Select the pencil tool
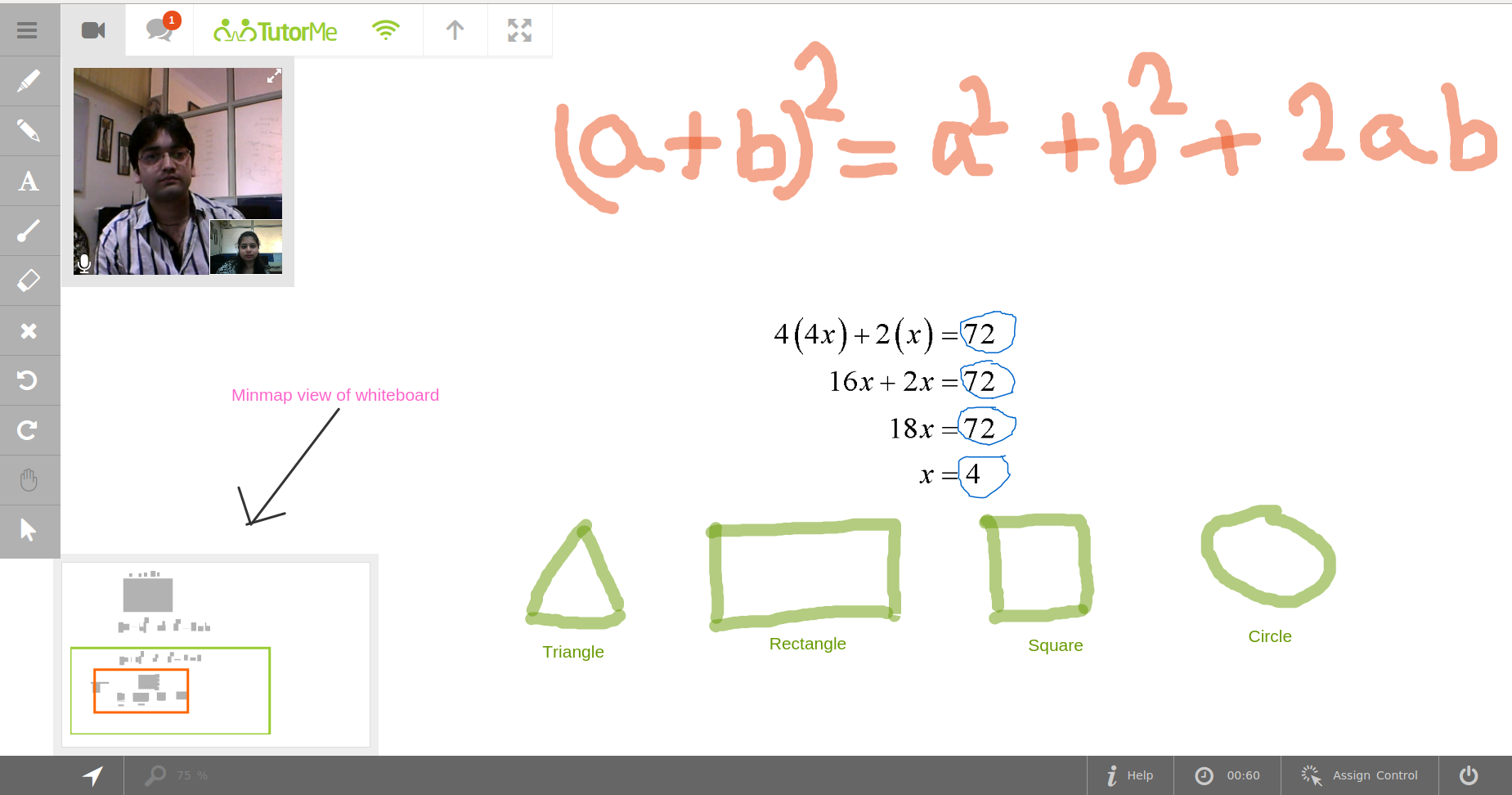 click(x=28, y=131)
